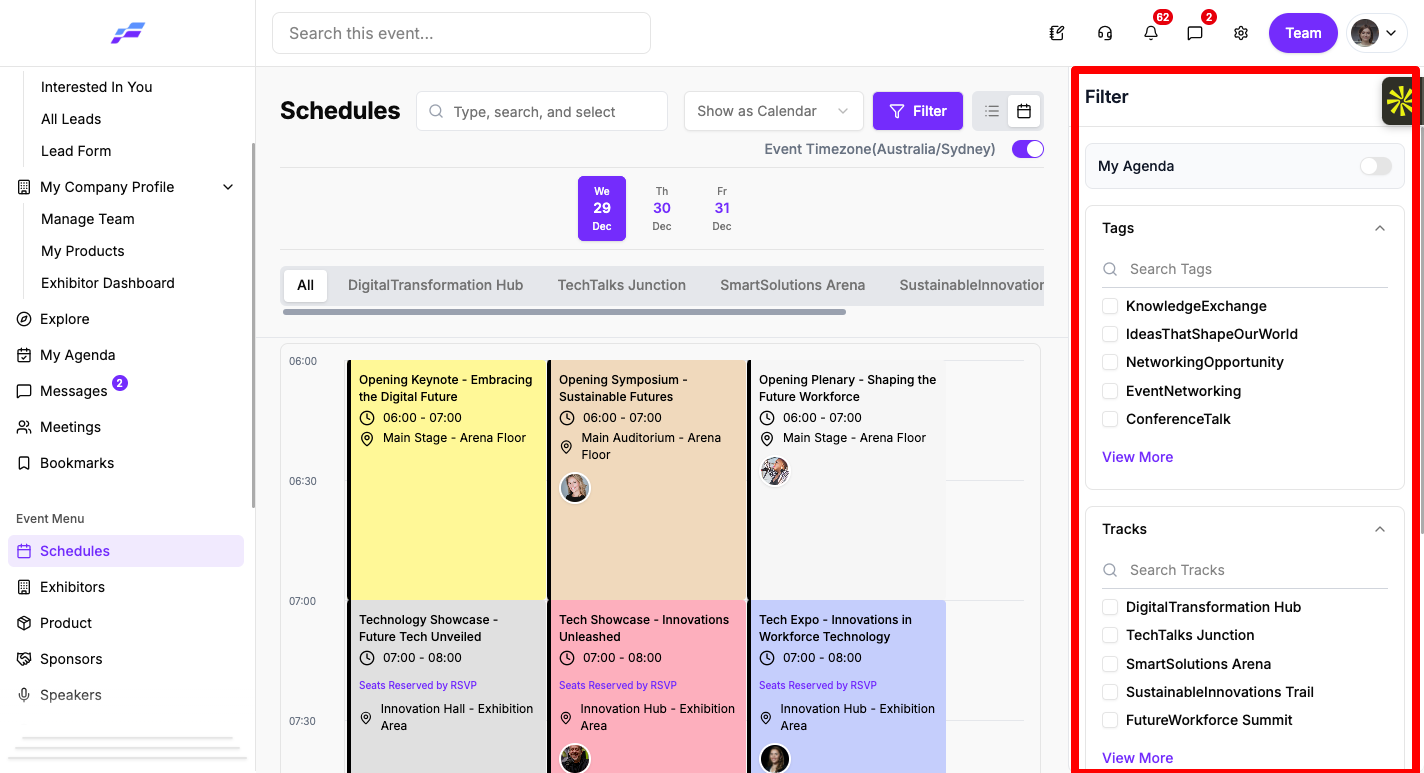The image size is (1424, 773).
Task: Click the Search this event field
Action: click(x=461, y=33)
